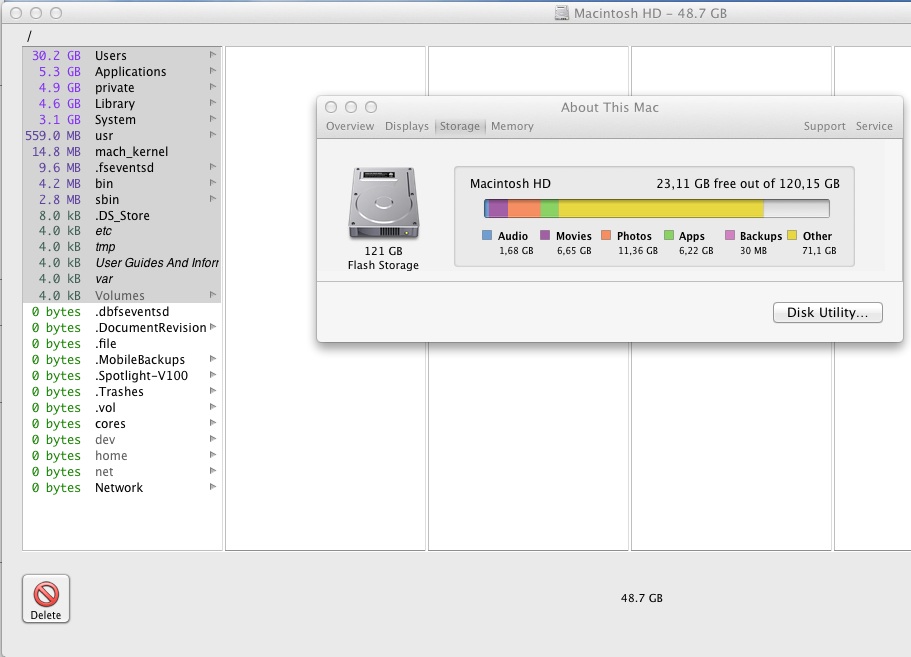The width and height of the screenshot is (911, 657).
Task: Select the .Trashes row
Action: point(122,392)
